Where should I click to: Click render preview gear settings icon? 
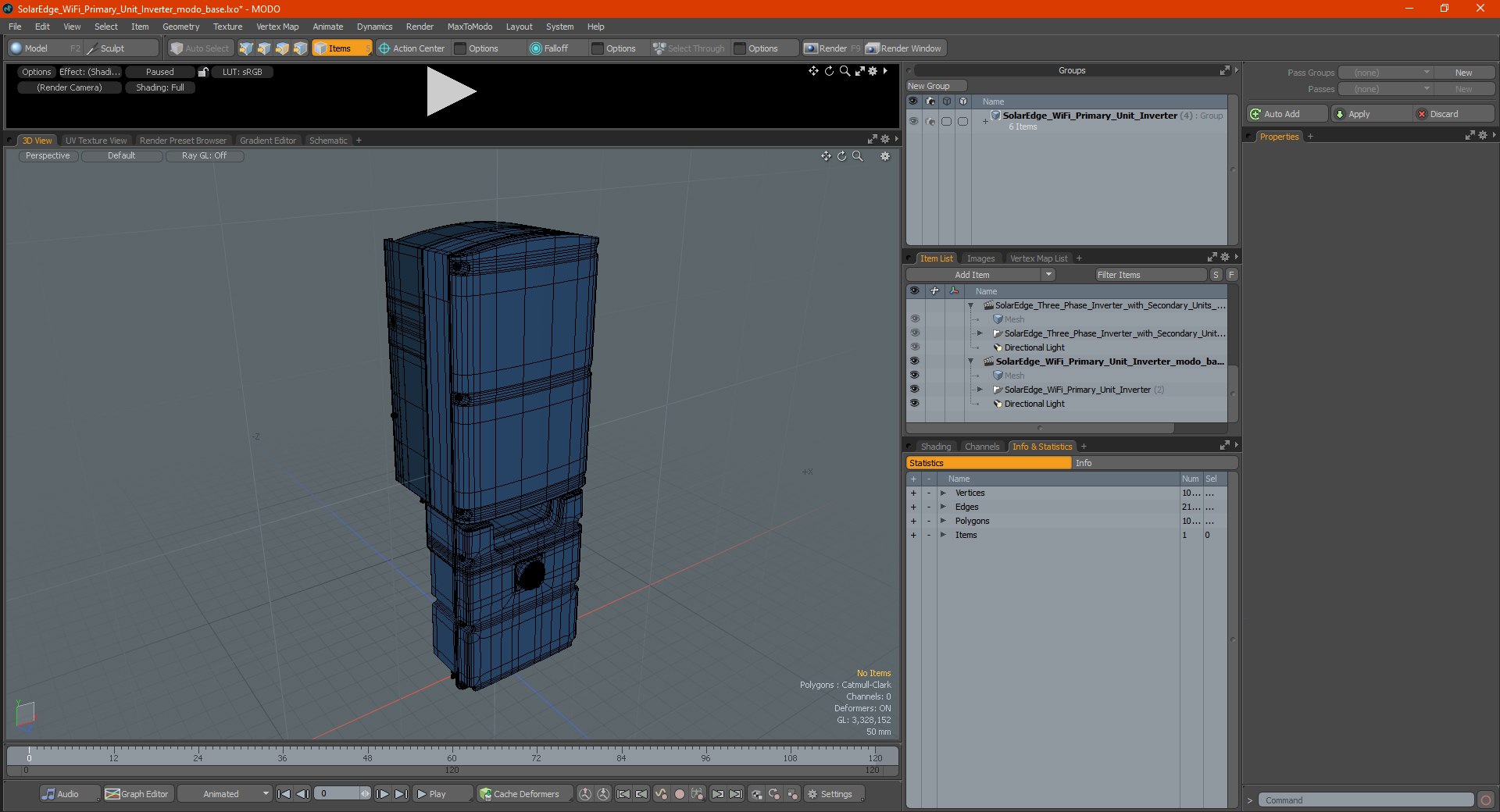tap(873, 71)
